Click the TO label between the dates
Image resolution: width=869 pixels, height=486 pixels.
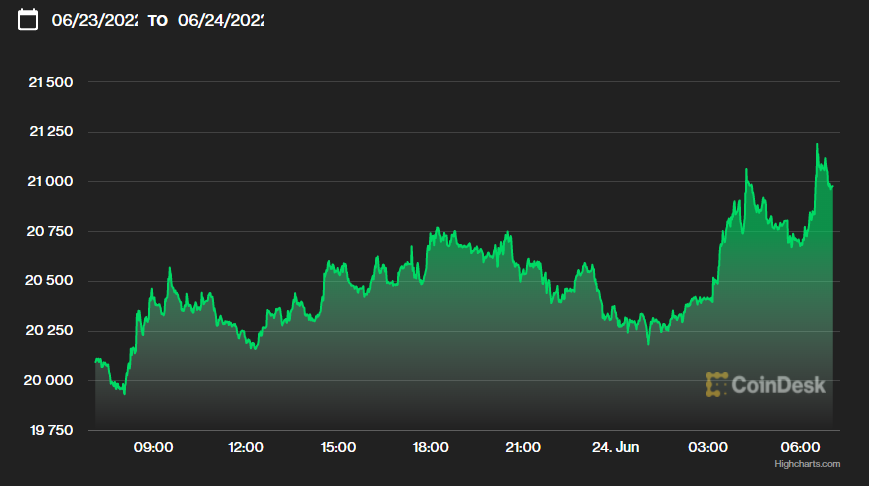tap(157, 21)
